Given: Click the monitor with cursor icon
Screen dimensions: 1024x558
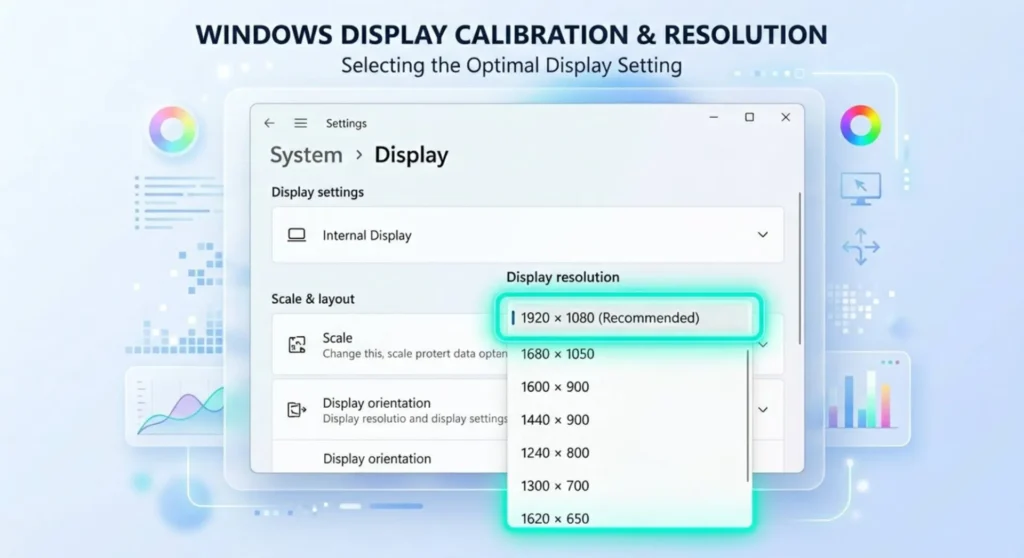Looking at the screenshot, I should 861,189.
